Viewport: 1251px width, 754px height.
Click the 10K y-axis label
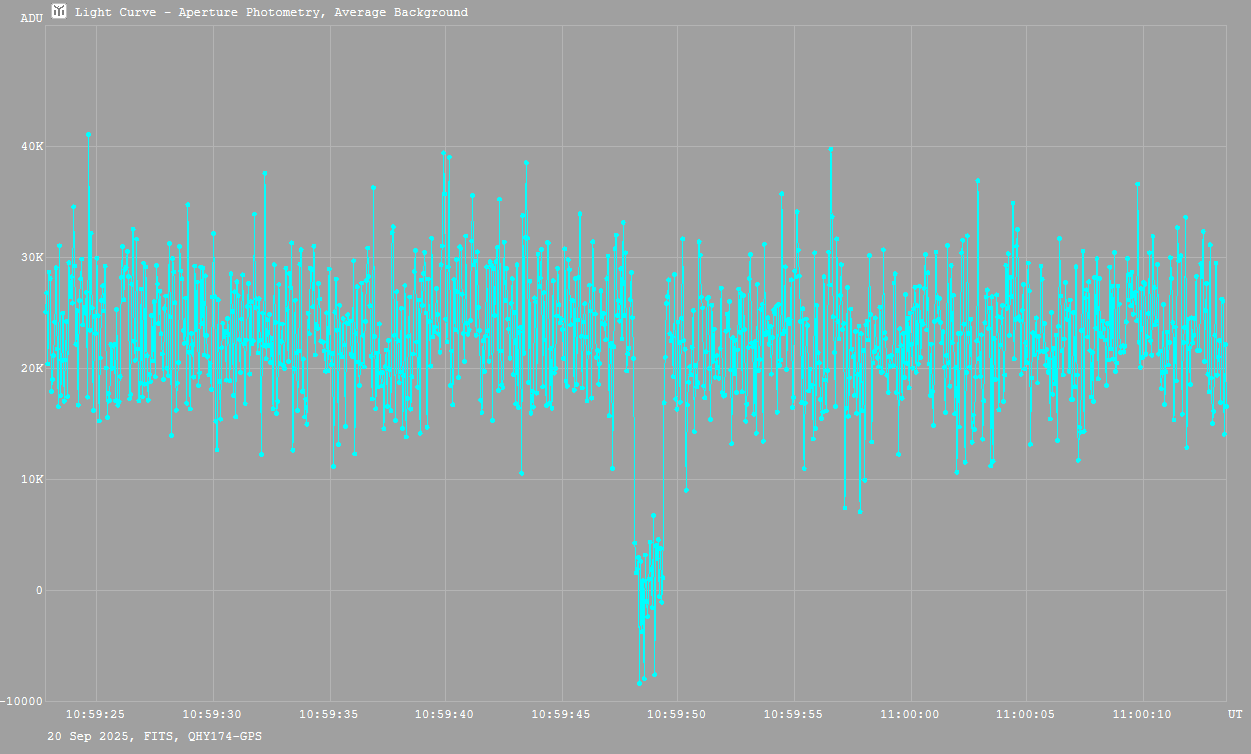33,480
